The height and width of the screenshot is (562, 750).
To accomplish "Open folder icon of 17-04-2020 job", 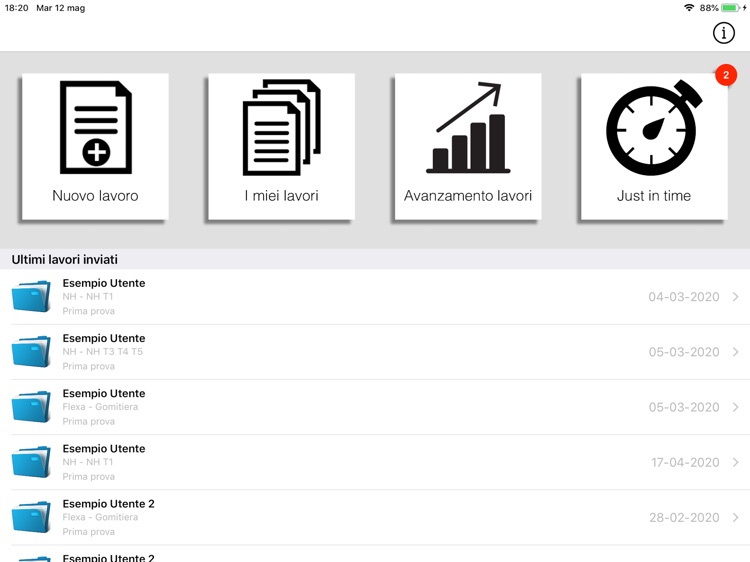I will click(x=31, y=462).
